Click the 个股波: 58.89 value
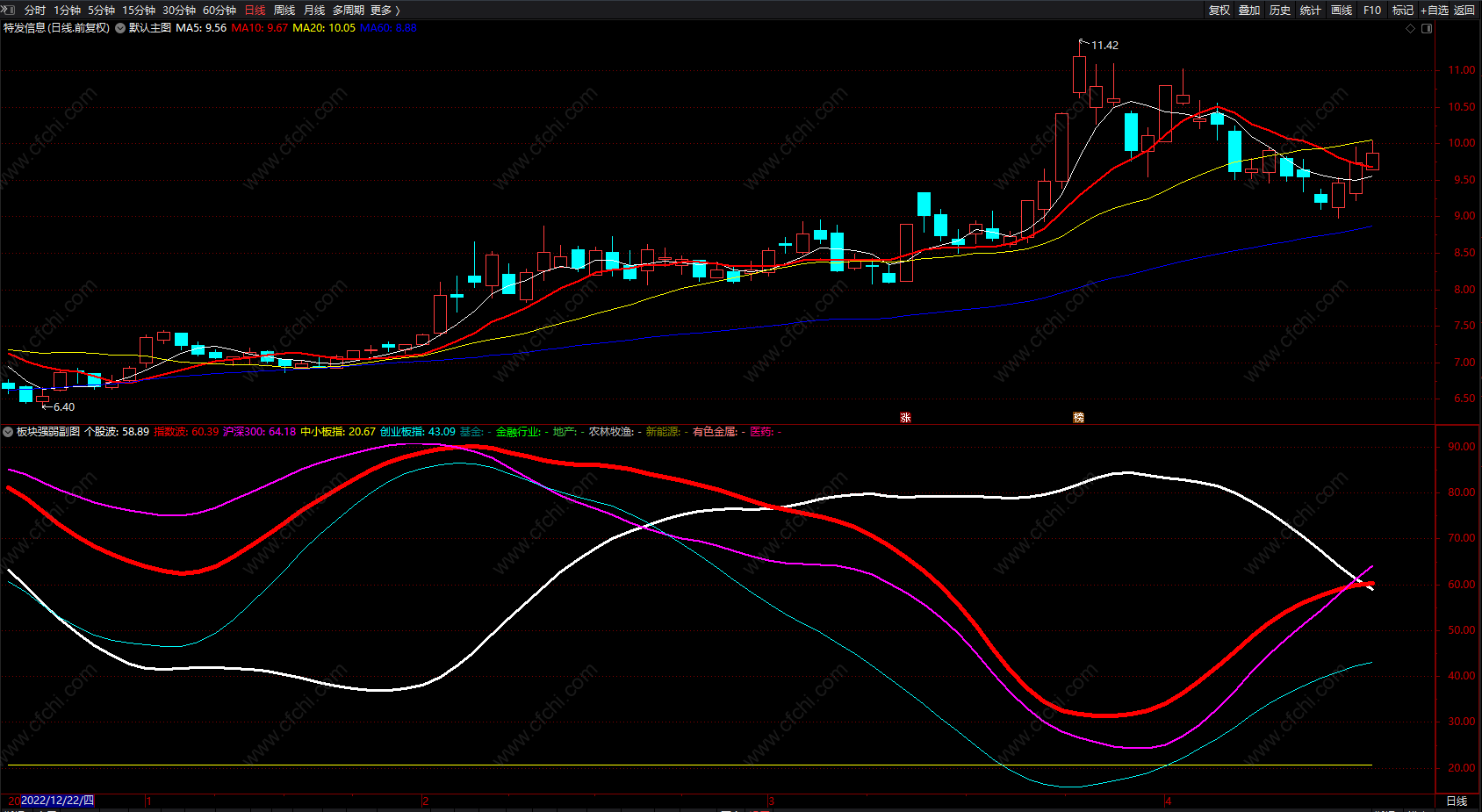This screenshot has width=1482, height=812. pyautogui.click(x=117, y=432)
